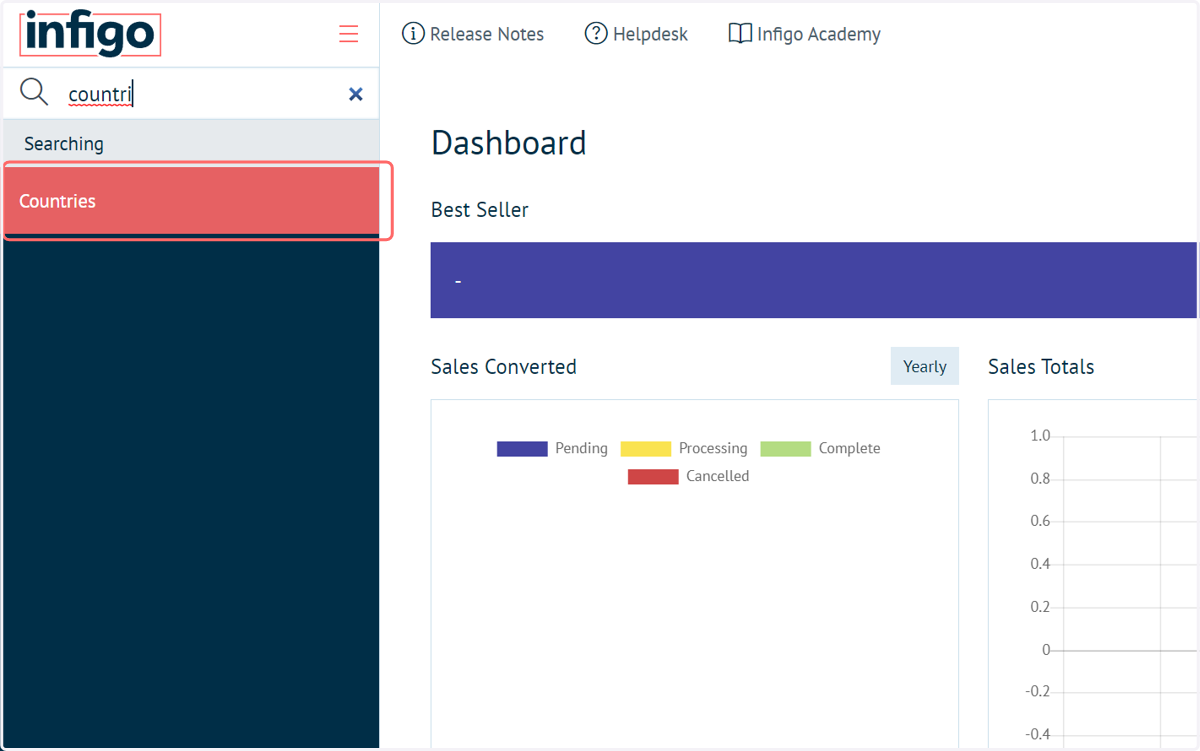Open the Helpdesk link
Viewport: 1200px width, 751px height.
(x=637, y=34)
